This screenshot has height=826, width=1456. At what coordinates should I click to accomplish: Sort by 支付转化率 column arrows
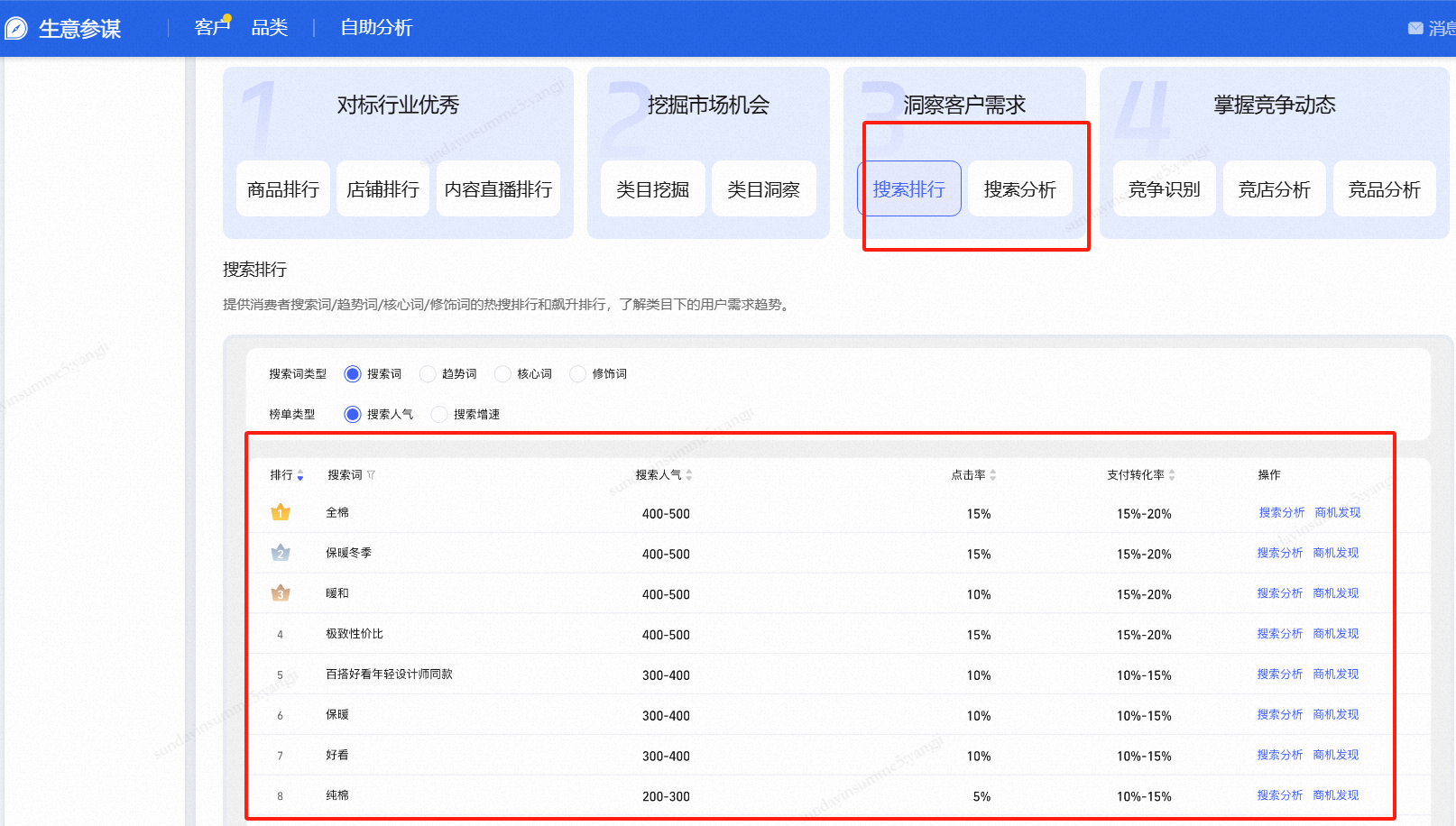tap(1172, 475)
